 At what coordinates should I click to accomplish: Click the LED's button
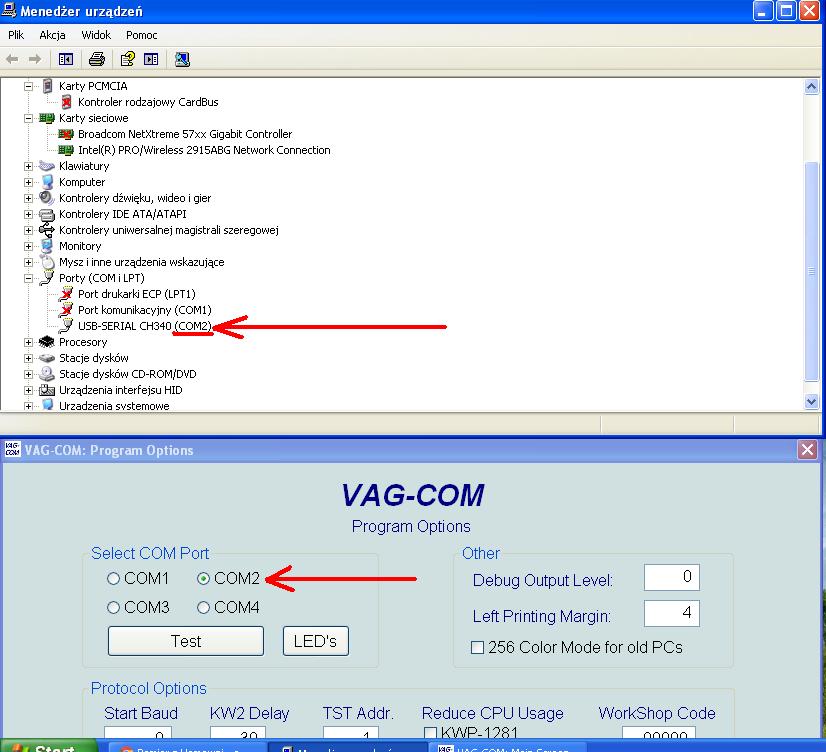pyautogui.click(x=316, y=641)
